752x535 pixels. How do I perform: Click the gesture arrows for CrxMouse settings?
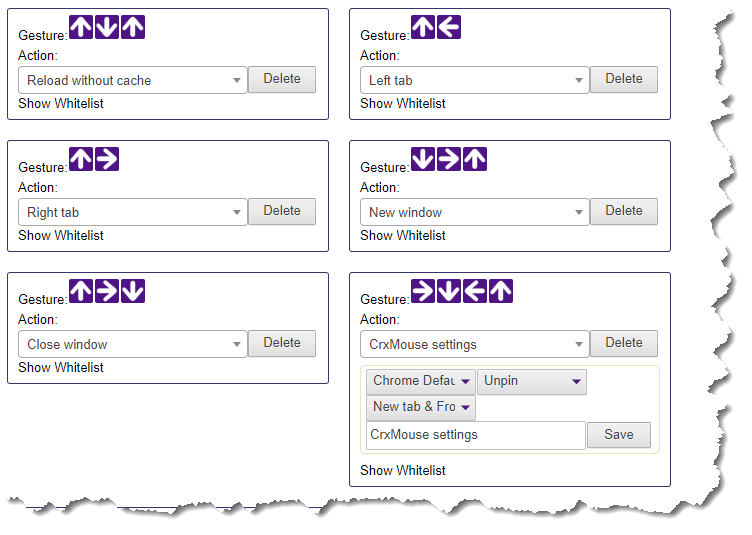[462, 291]
